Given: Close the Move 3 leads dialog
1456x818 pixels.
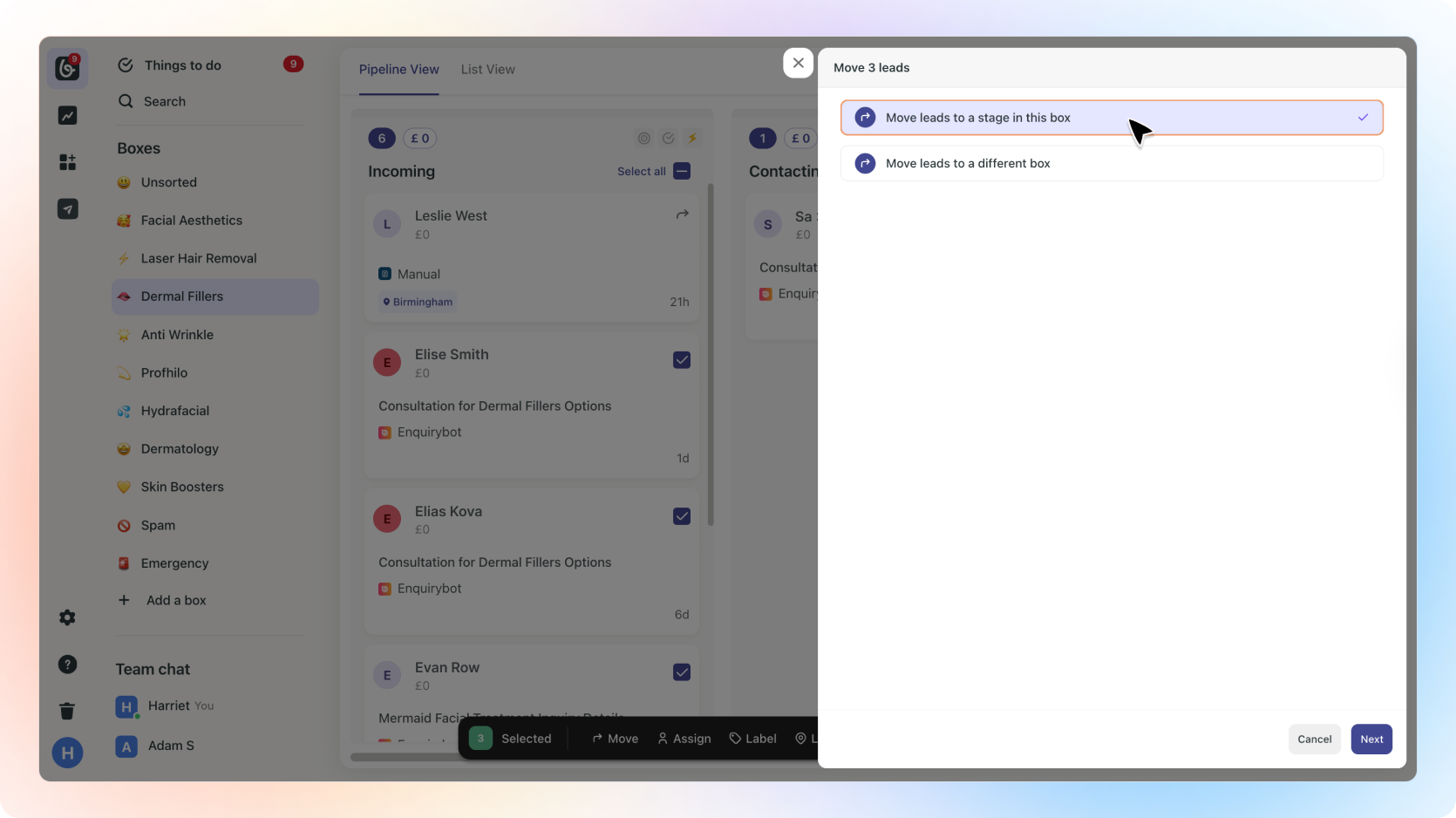Looking at the screenshot, I should [798, 63].
